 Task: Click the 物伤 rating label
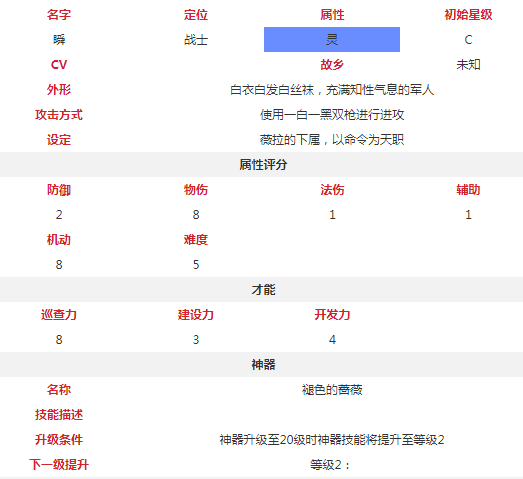point(196,189)
